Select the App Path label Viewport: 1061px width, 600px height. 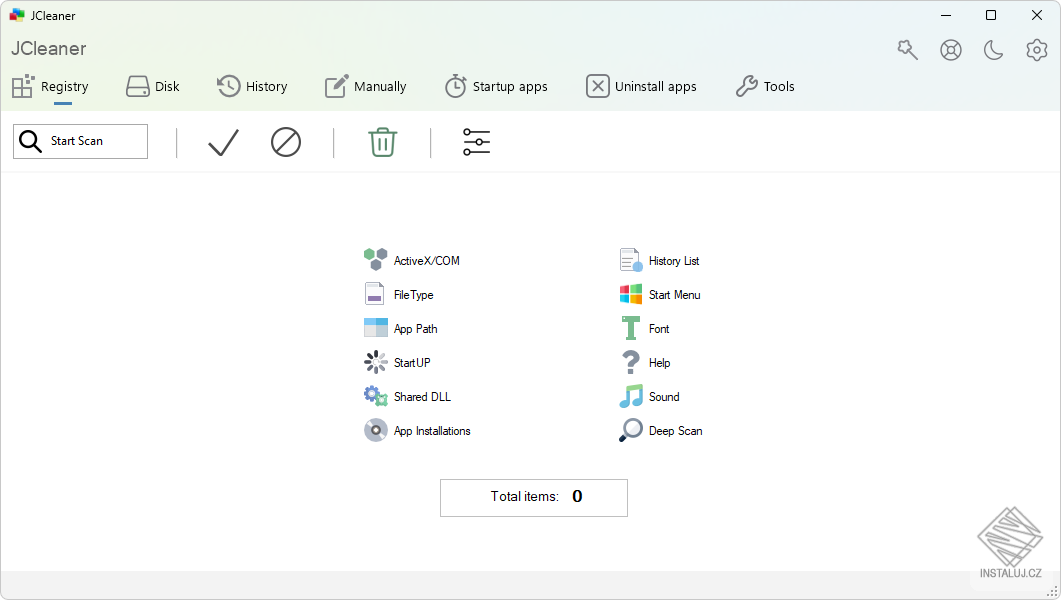(x=415, y=329)
